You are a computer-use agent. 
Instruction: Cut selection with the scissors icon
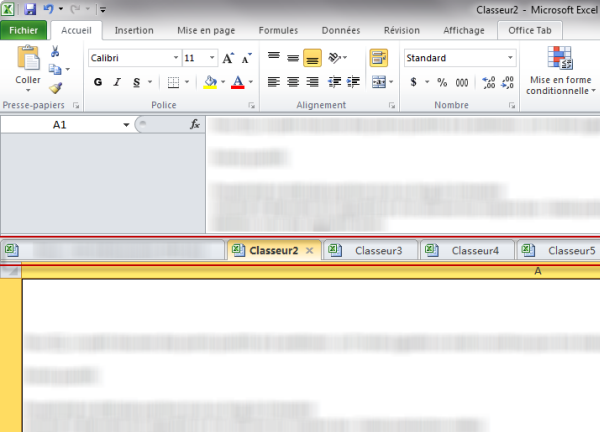tap(55, 51)
